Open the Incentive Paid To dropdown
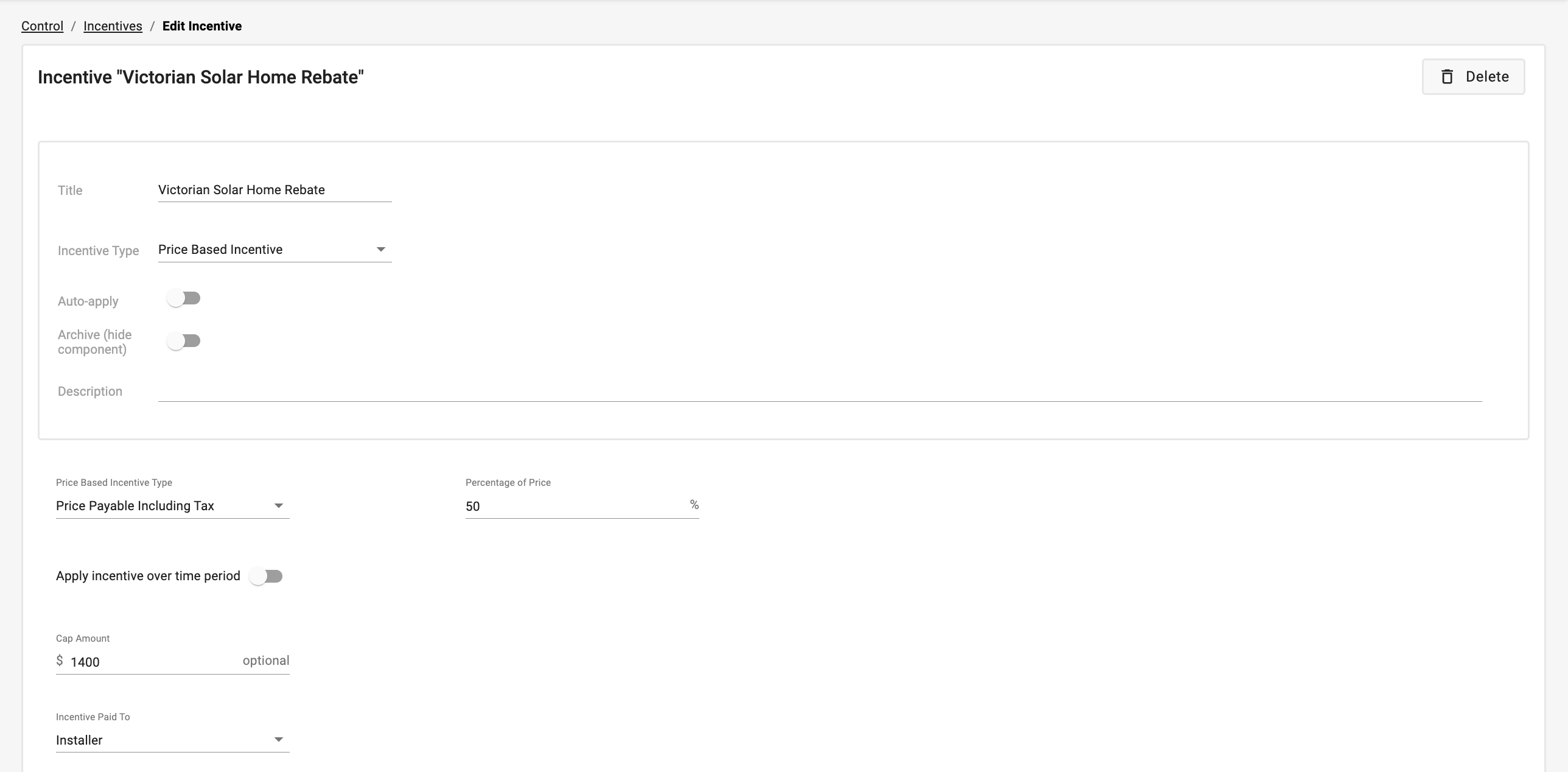Viewport: 1568px width, 772px height. [172, 740]
